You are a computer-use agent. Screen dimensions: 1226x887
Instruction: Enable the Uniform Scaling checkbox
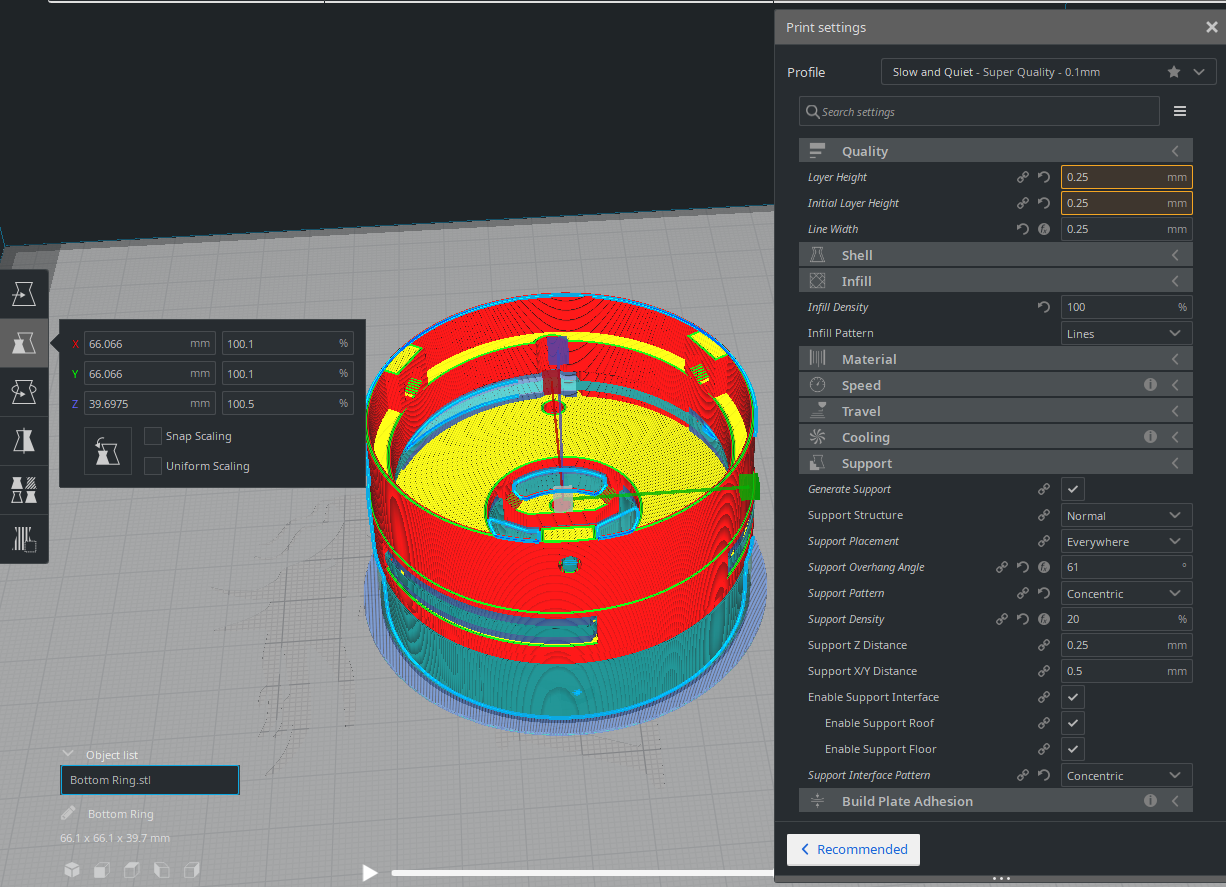pos(153,466)
